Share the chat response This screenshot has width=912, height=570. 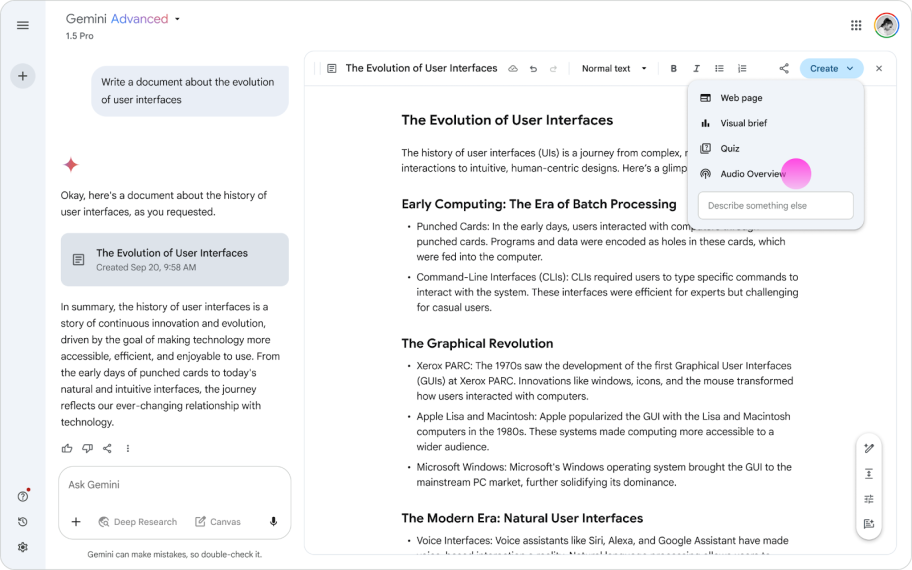pos(107,448)
